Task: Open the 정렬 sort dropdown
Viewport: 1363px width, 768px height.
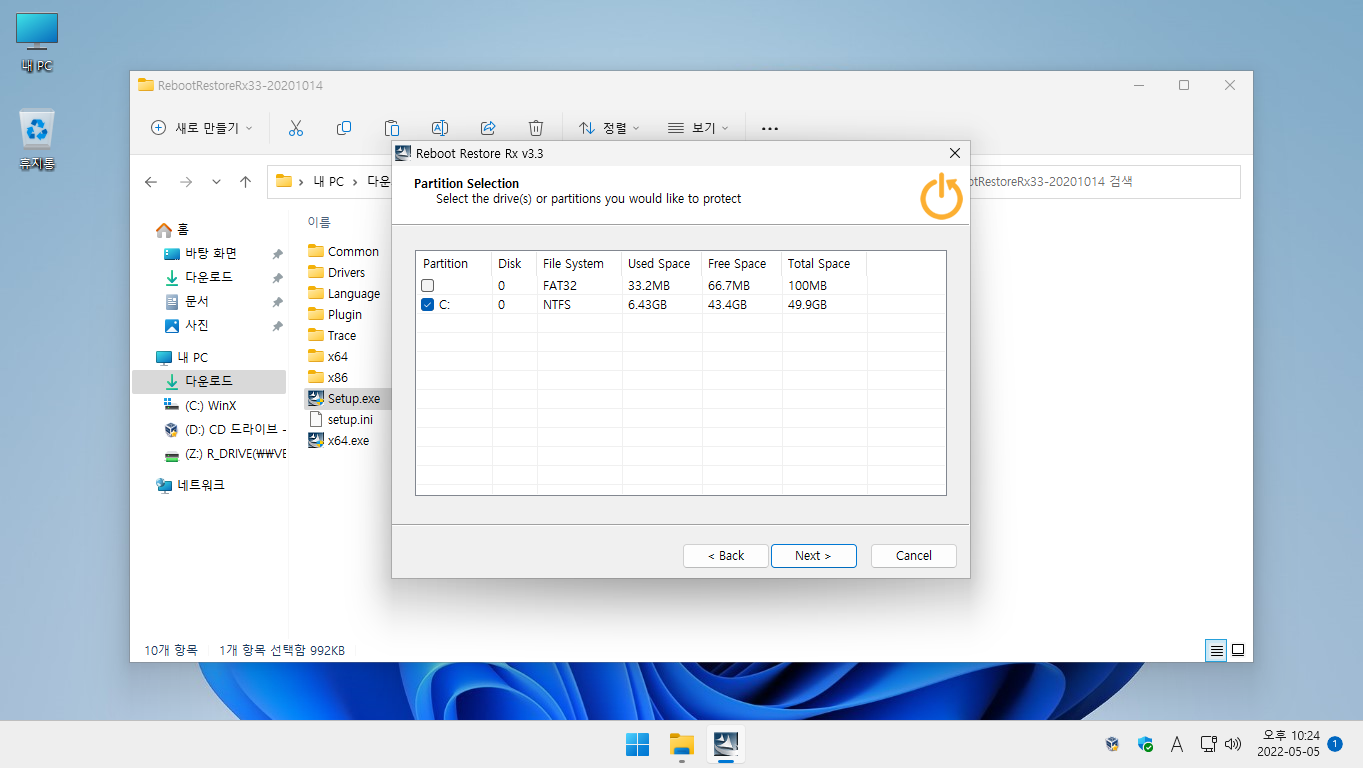Action: point(609,128)
